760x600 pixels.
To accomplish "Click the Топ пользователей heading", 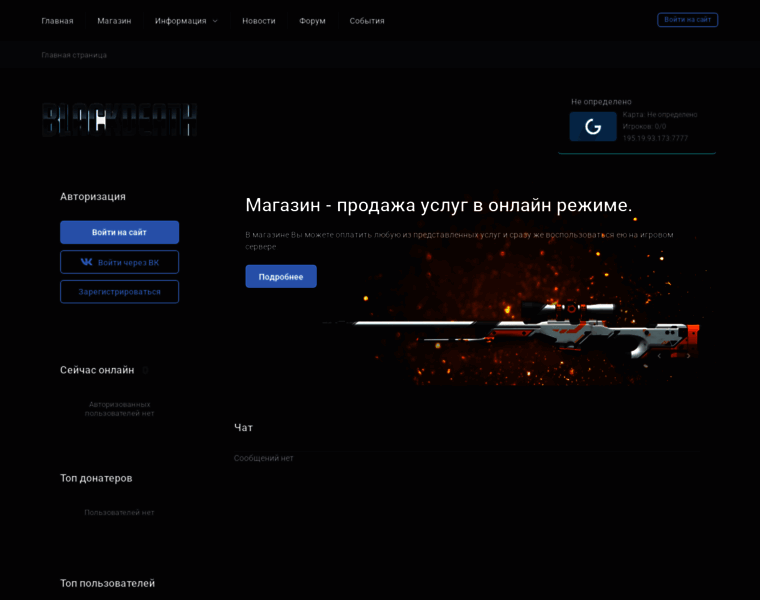I will tap(108, 584).
